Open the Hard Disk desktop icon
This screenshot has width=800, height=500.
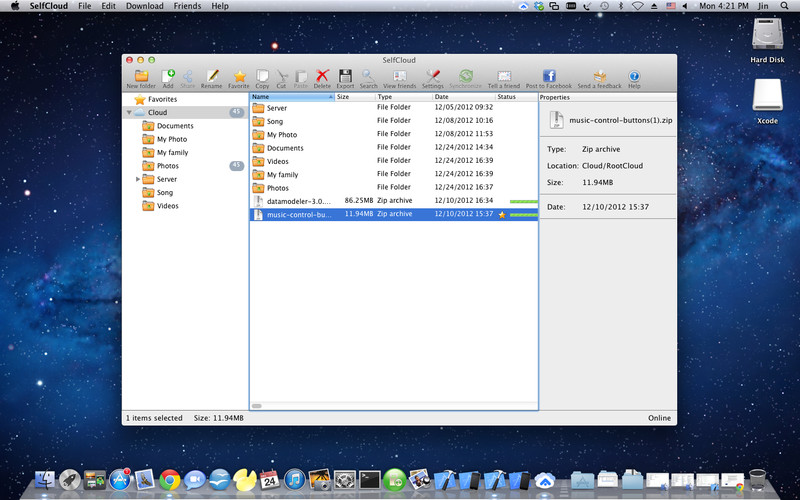767,40
